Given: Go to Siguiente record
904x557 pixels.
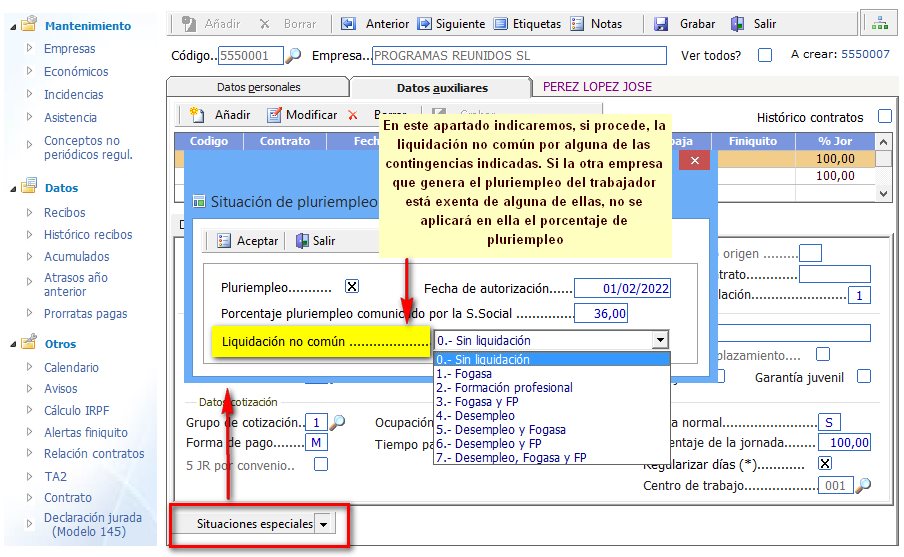Looking at the screenshot, I should click(x=426, y=23).
